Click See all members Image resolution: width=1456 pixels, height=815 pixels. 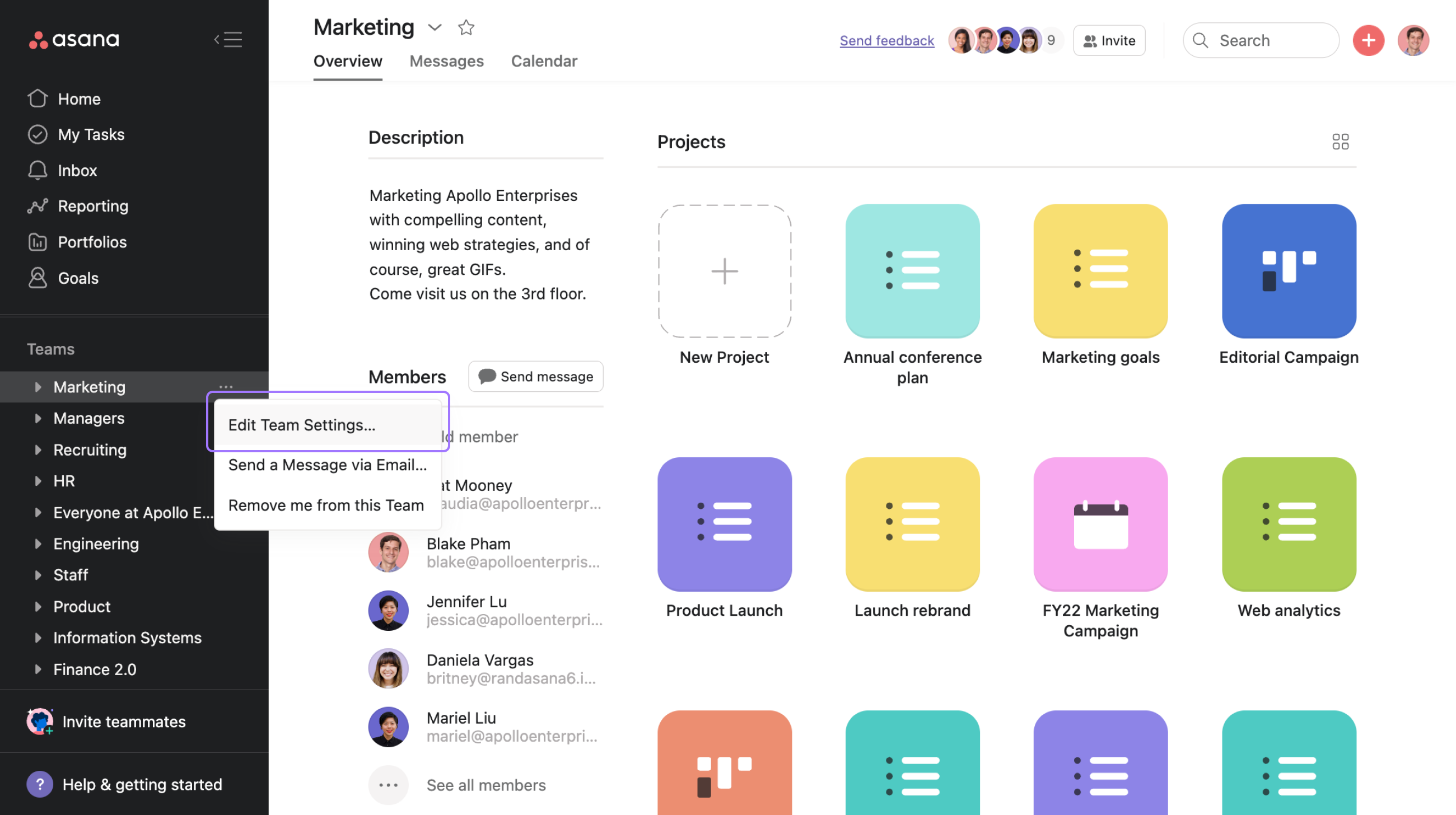pyautogui.click(x=486, y=785)
